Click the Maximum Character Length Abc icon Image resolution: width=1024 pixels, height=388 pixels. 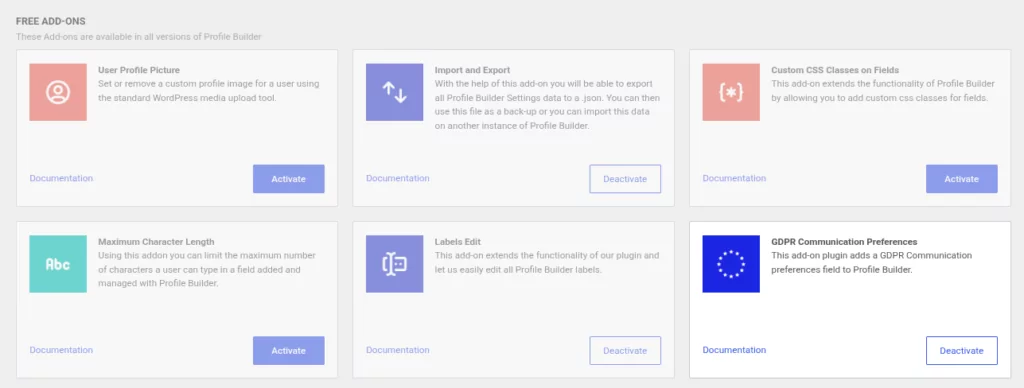click(x=58, y=264)
